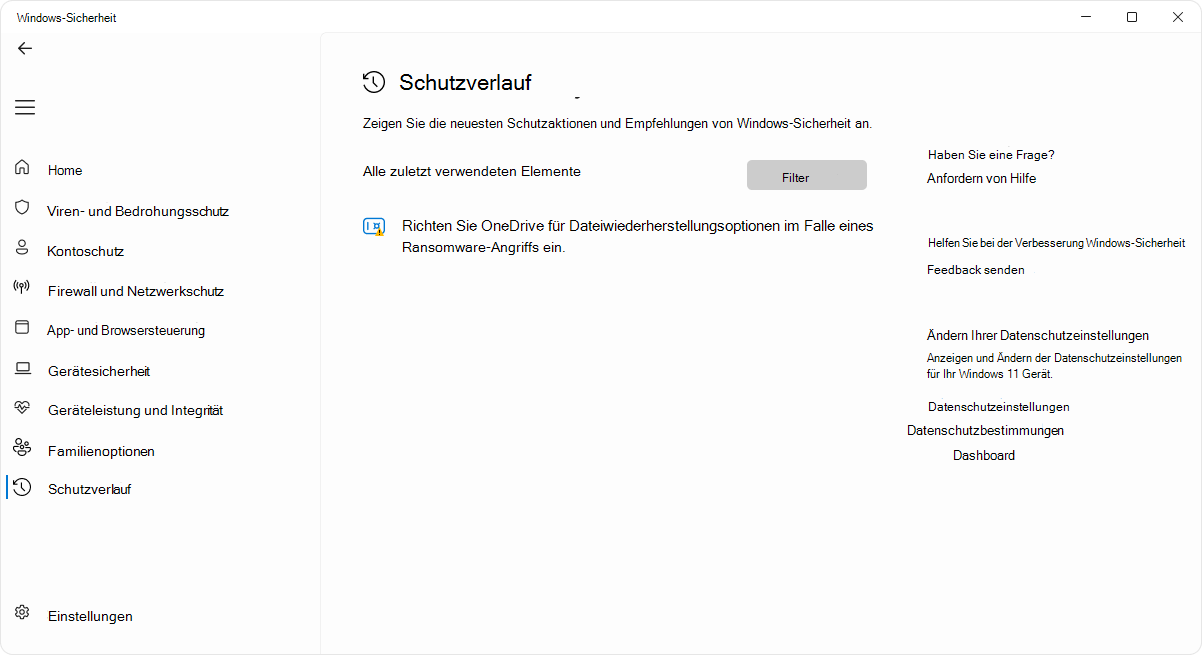Image resolution: width=1202 pixels, height=655 pixels.
Task: Open Datenschutzbestimmungen link
Action: click(985, 430)
